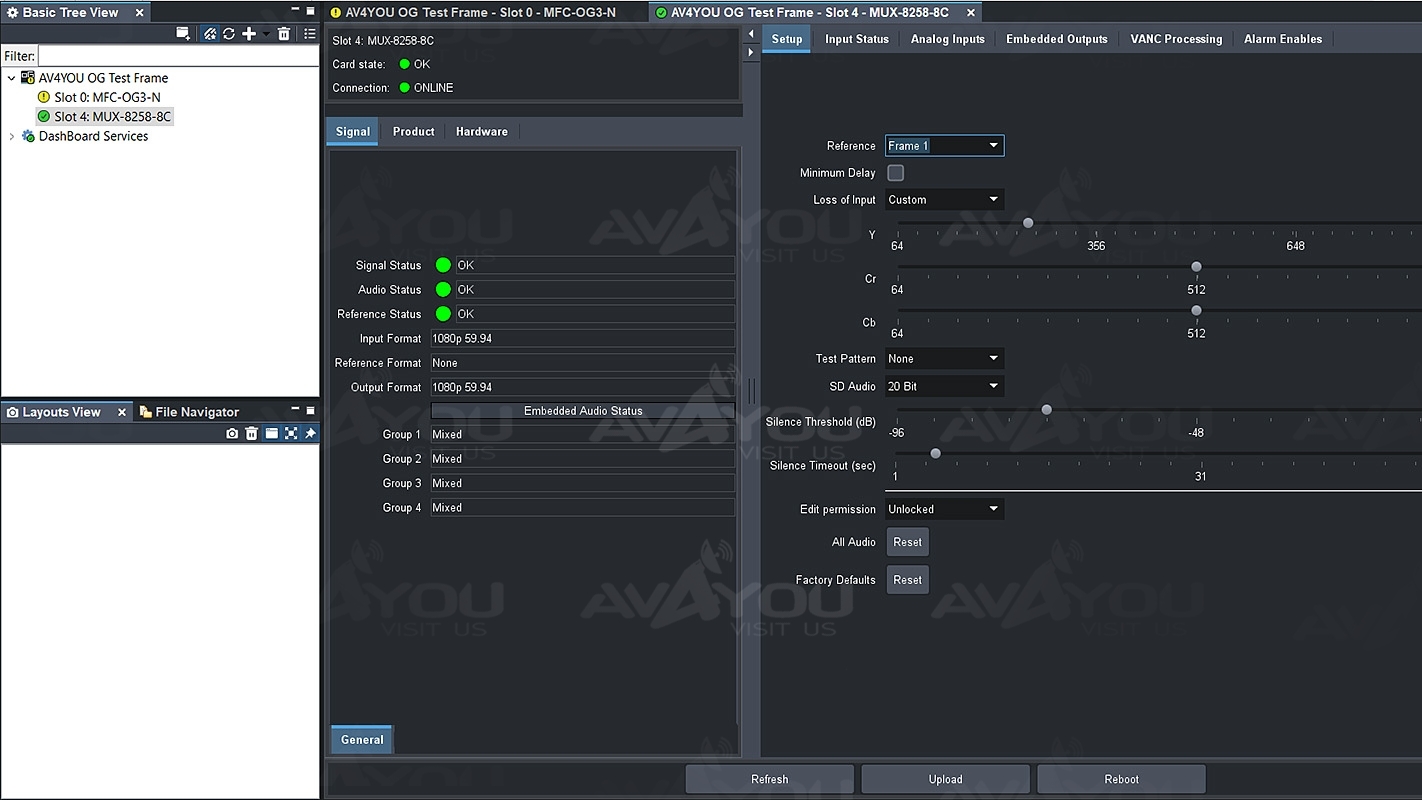Screen dimensions: 1422x800
Task: Open the Reference dropdown showing Frame 1
Action: [x=944, y=146]
